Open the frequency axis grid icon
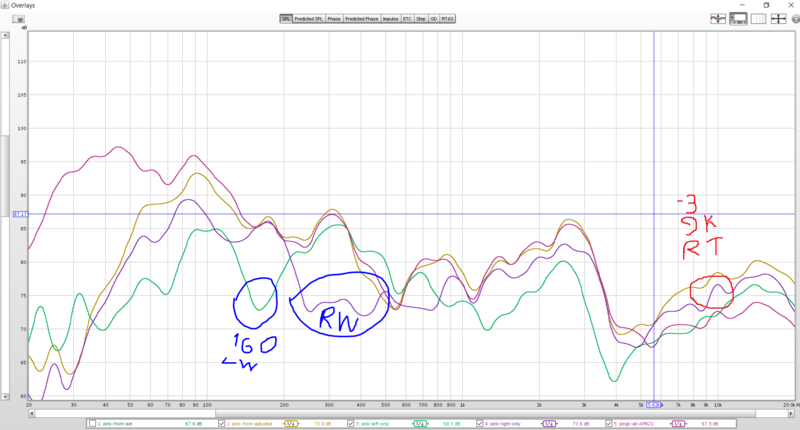Screen dimensions: 800x430 click(758, 19)
